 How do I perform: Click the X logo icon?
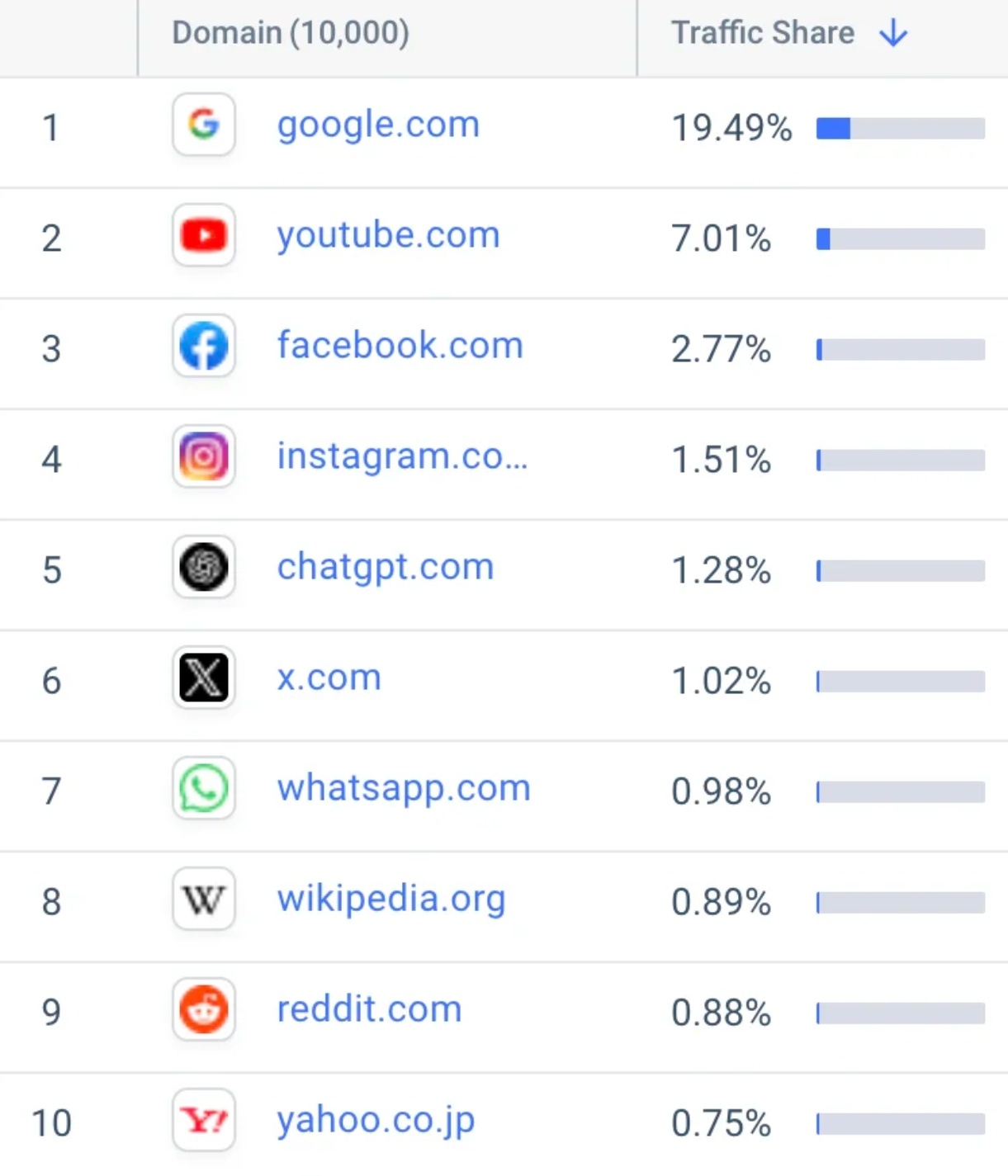pos(204,678)
